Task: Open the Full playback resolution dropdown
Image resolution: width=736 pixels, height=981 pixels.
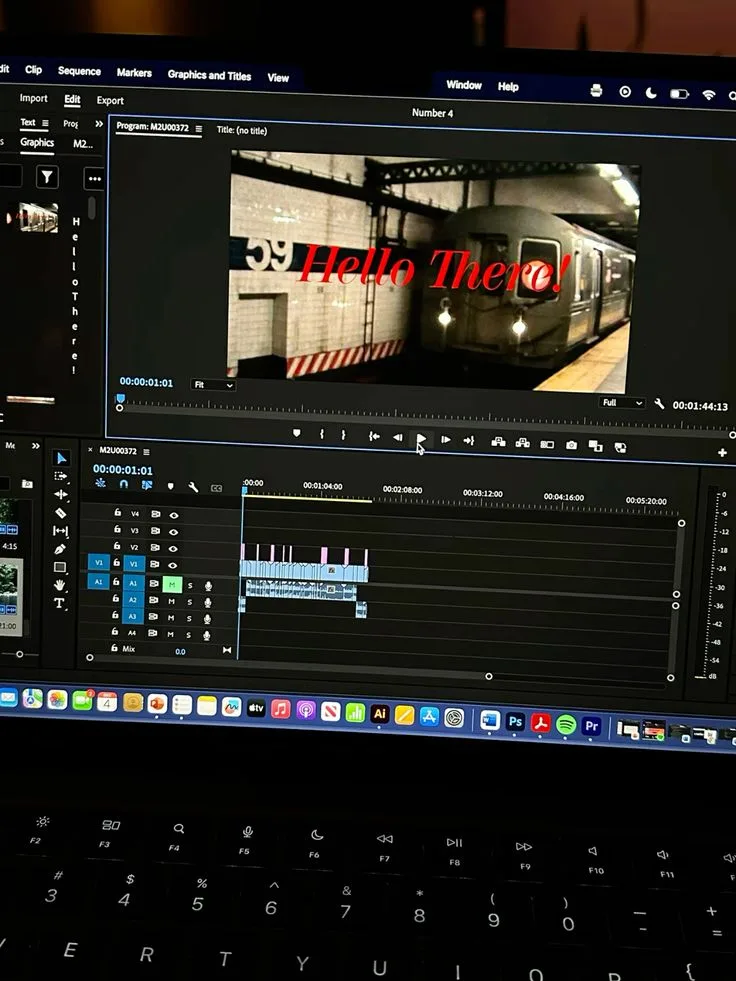Action: pos(621,402)
